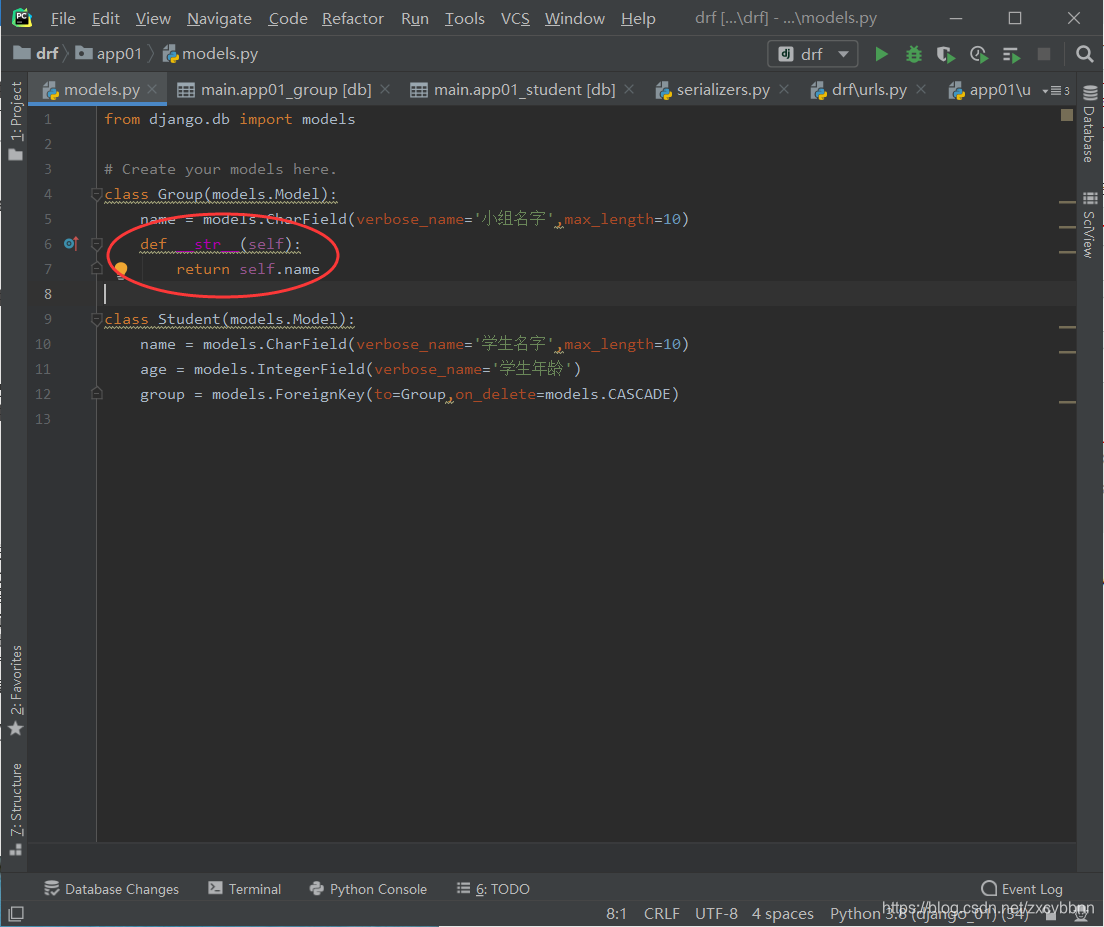
Task: Open run configuration dropdown drf
Action: (x=813, y=54)
